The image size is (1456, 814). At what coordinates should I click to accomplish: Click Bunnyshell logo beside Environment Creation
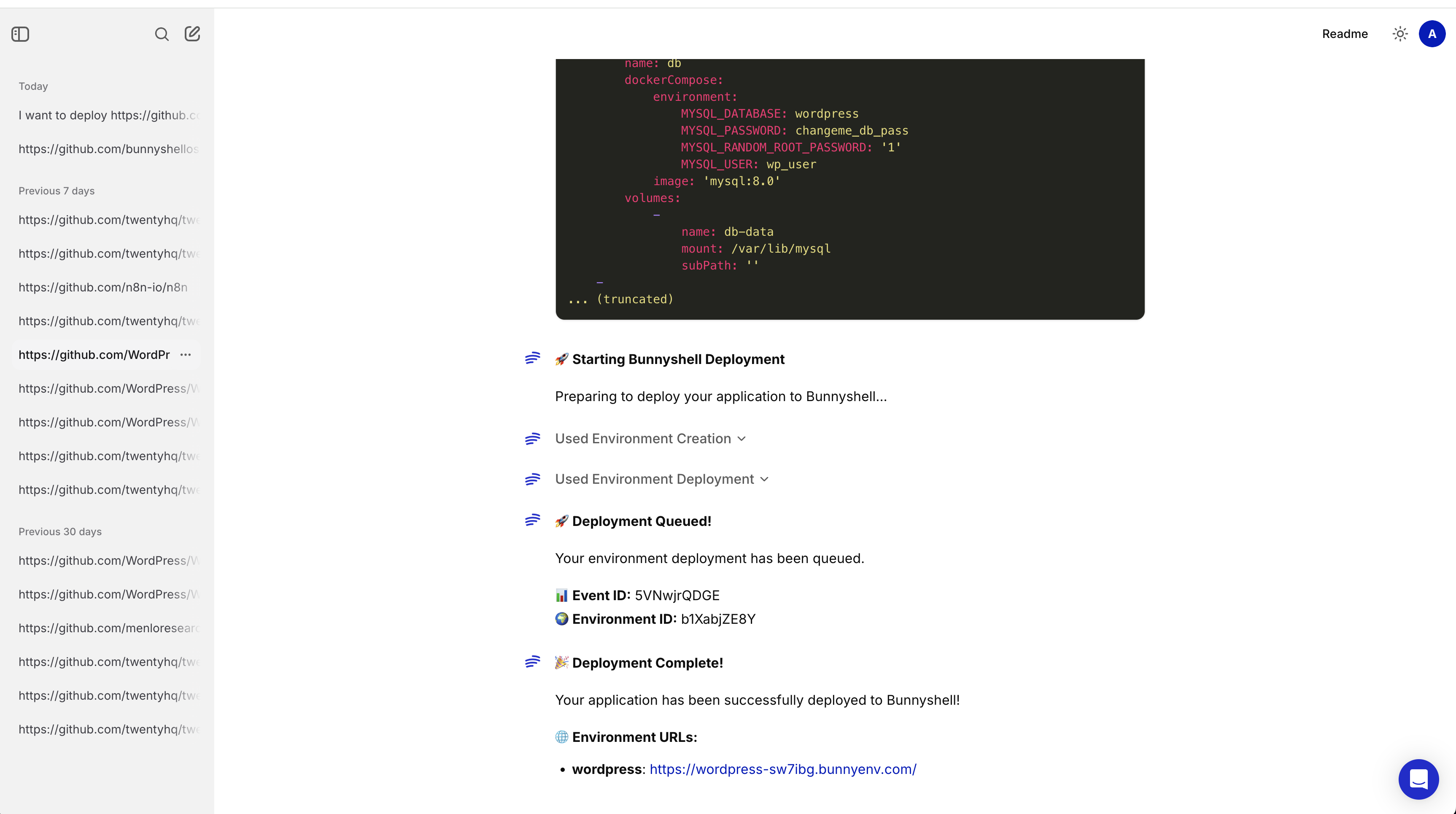532,439
